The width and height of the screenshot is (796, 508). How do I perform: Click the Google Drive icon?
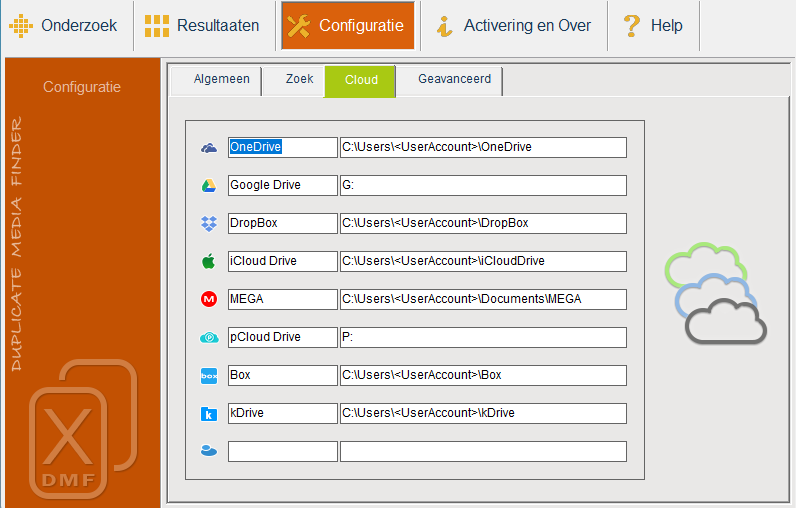pos(209,186)
